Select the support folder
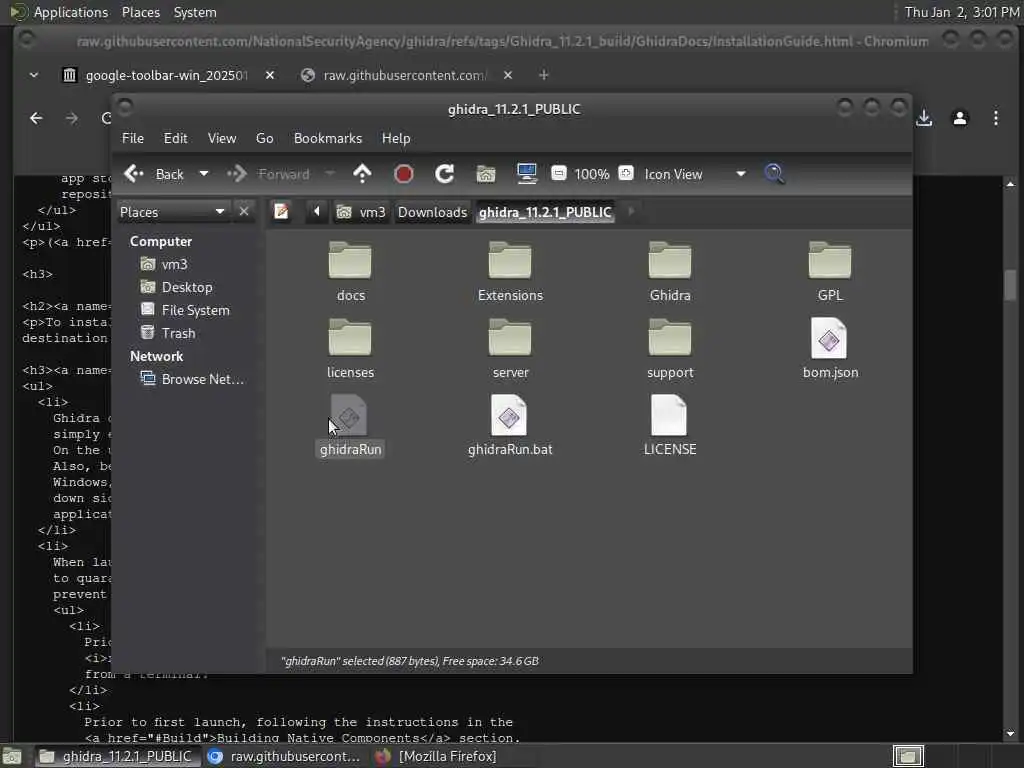Image resolution: width=1024 pixels, height=768 pixels. [670, 349]
